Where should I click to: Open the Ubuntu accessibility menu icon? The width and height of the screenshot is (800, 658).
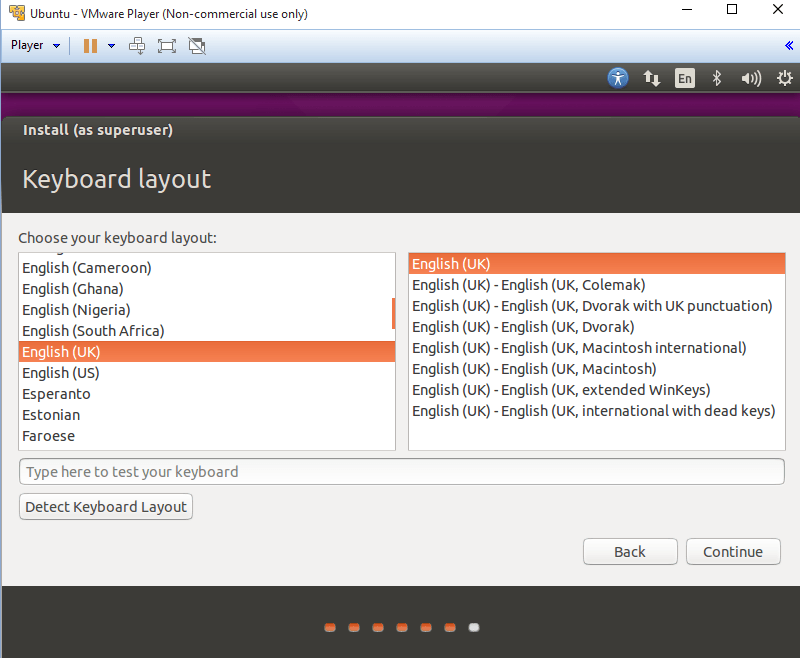[x=618, y=78]
